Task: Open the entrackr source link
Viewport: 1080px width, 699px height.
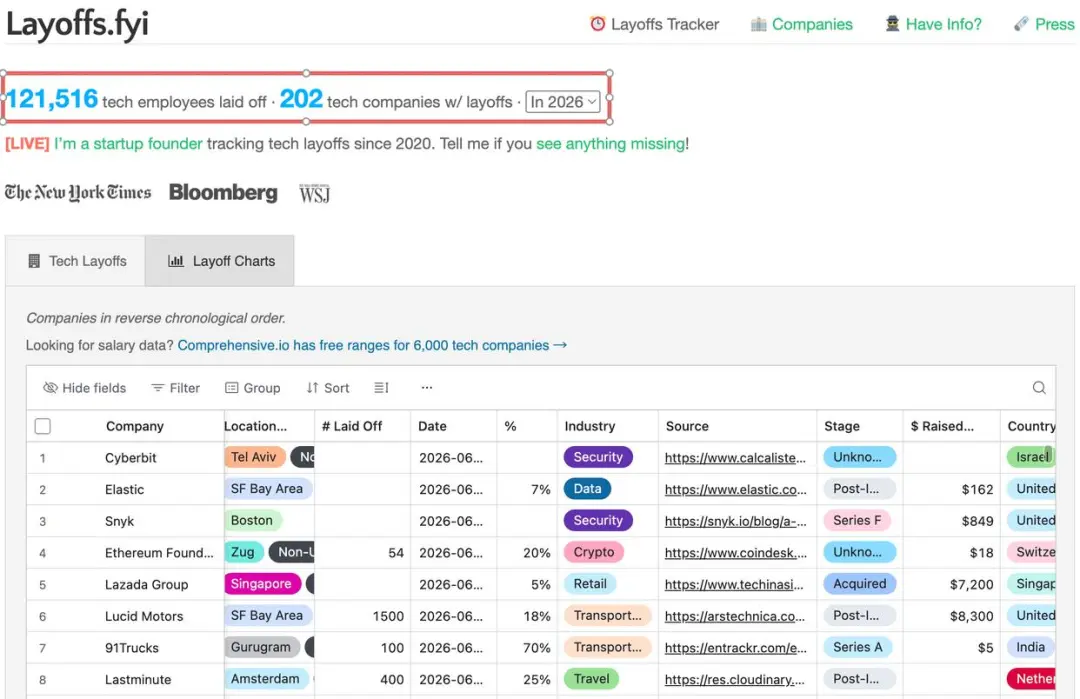Action: pos(735,648)
